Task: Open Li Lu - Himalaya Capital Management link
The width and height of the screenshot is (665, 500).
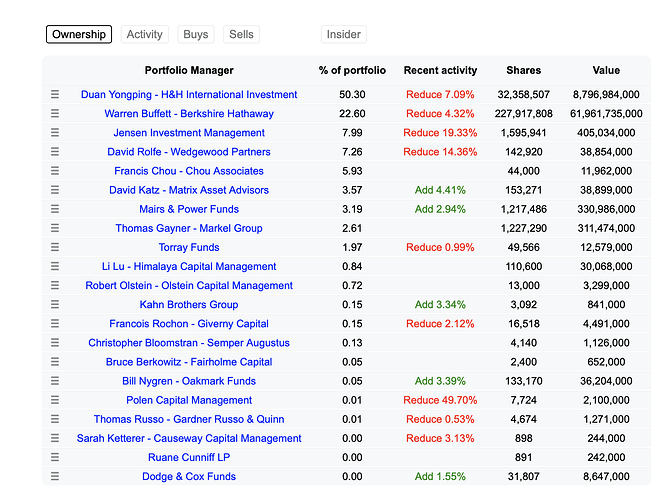Action: point(189,266)
